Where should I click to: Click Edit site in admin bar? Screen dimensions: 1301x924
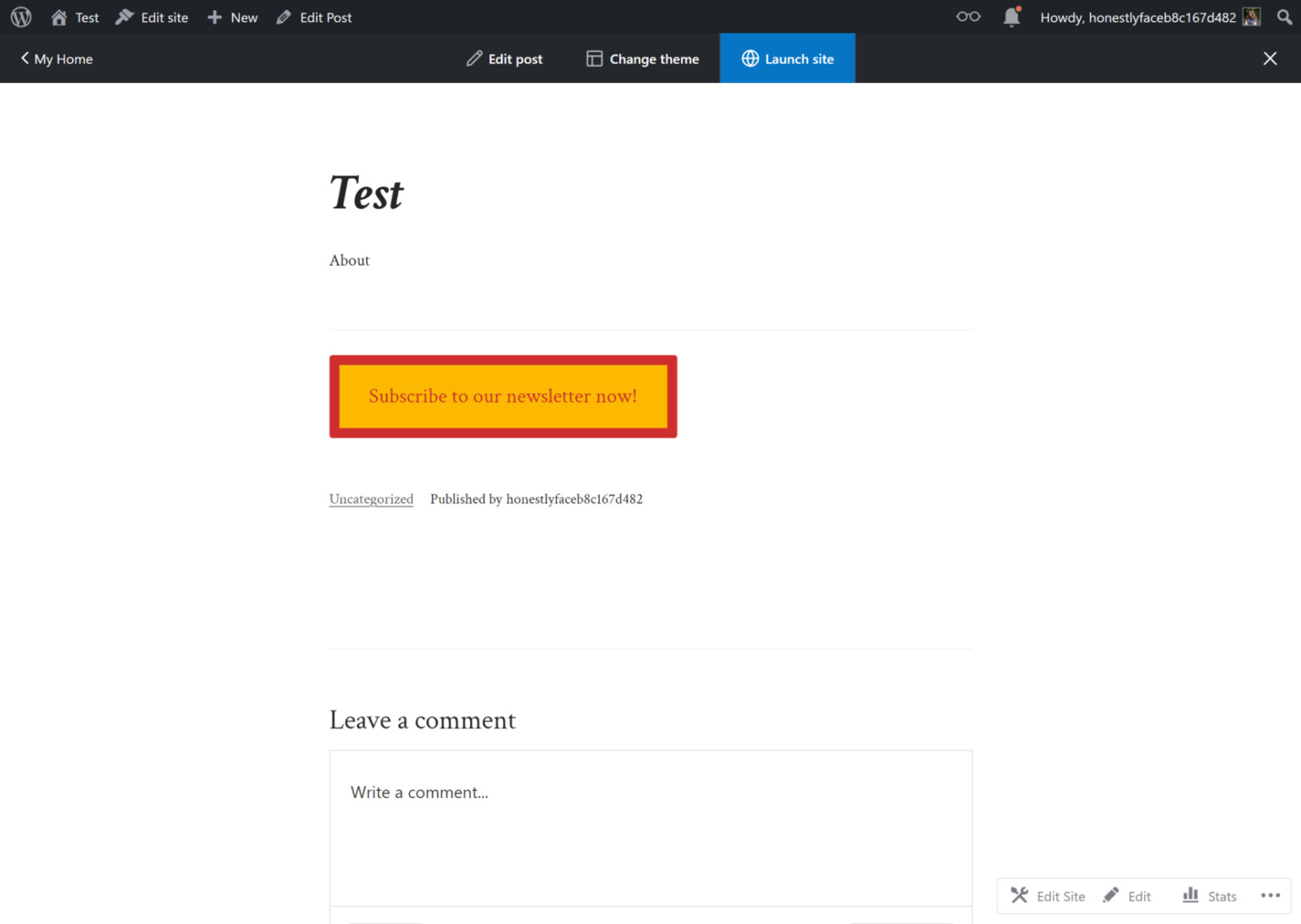click(152, 17)
